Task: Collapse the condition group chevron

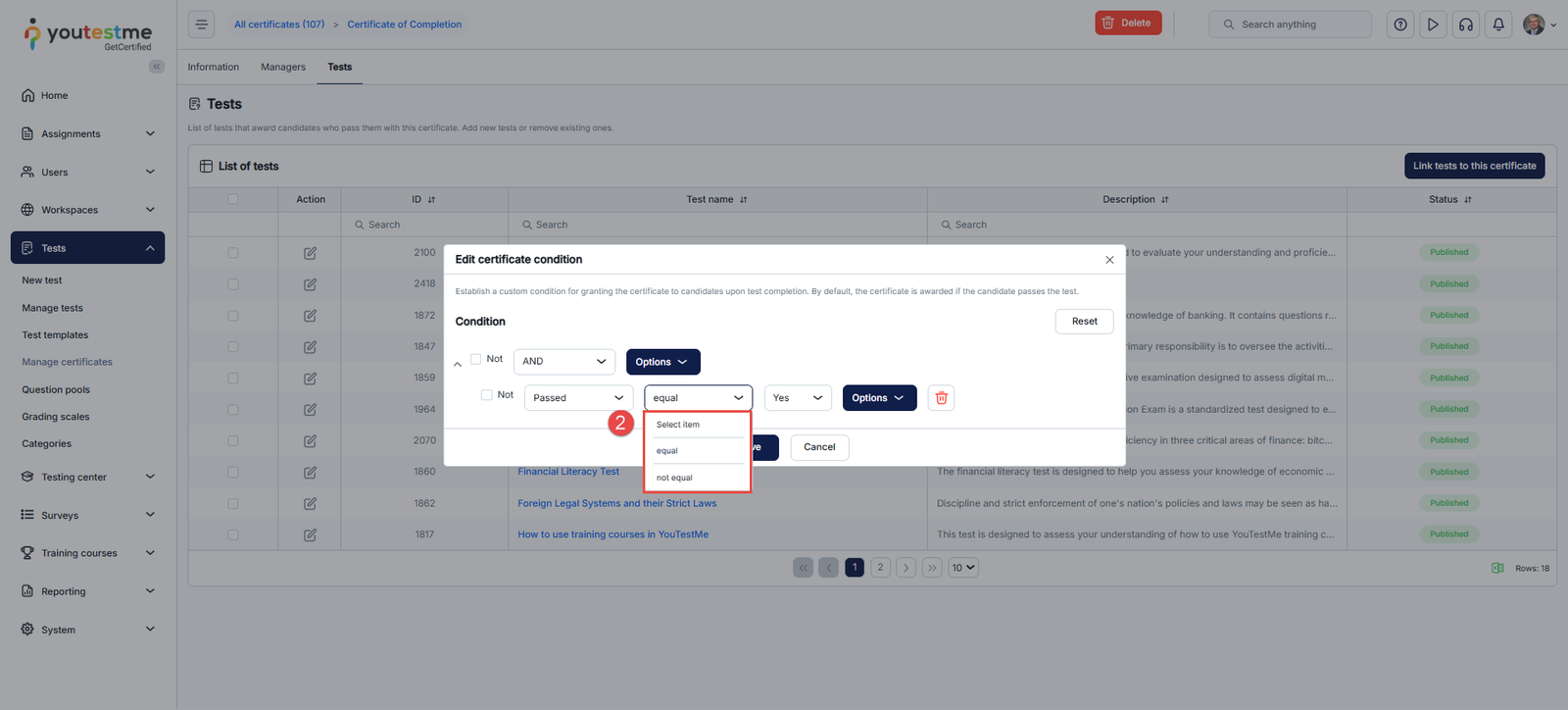Action: pos(458,365)
